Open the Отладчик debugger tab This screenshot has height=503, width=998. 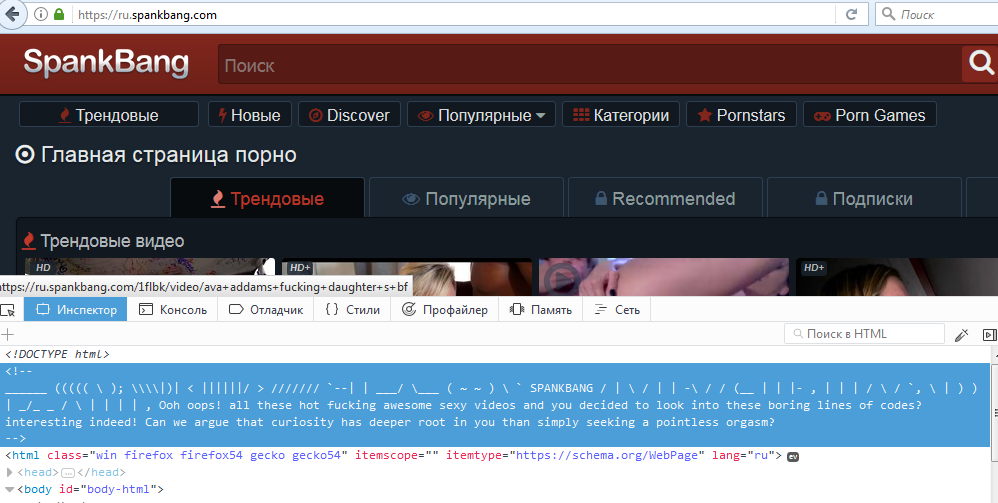(266, 309)
